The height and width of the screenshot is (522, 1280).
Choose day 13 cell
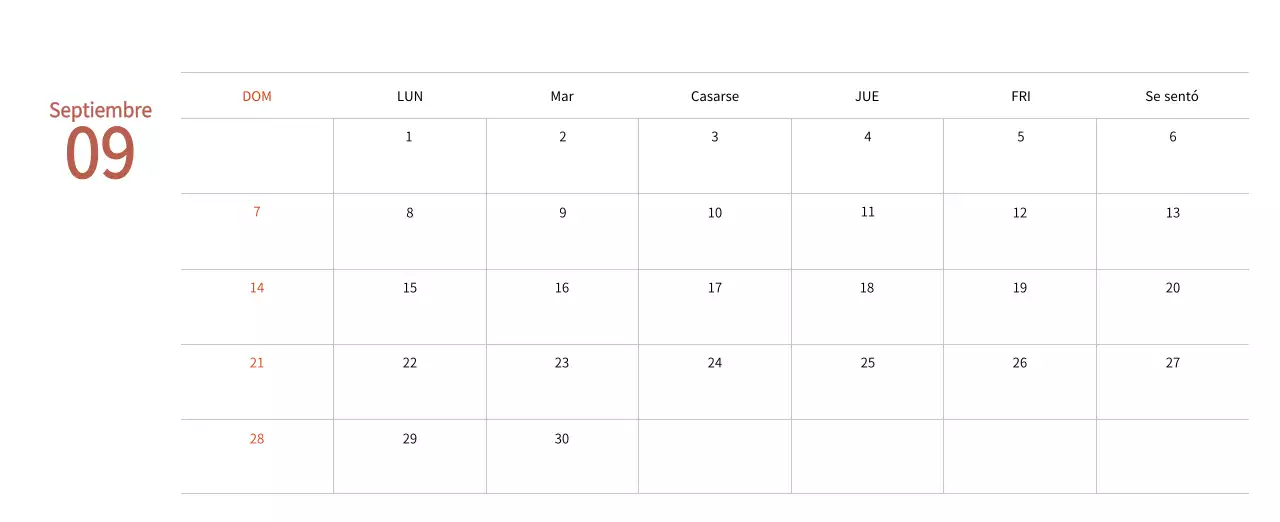[1173, 213]
